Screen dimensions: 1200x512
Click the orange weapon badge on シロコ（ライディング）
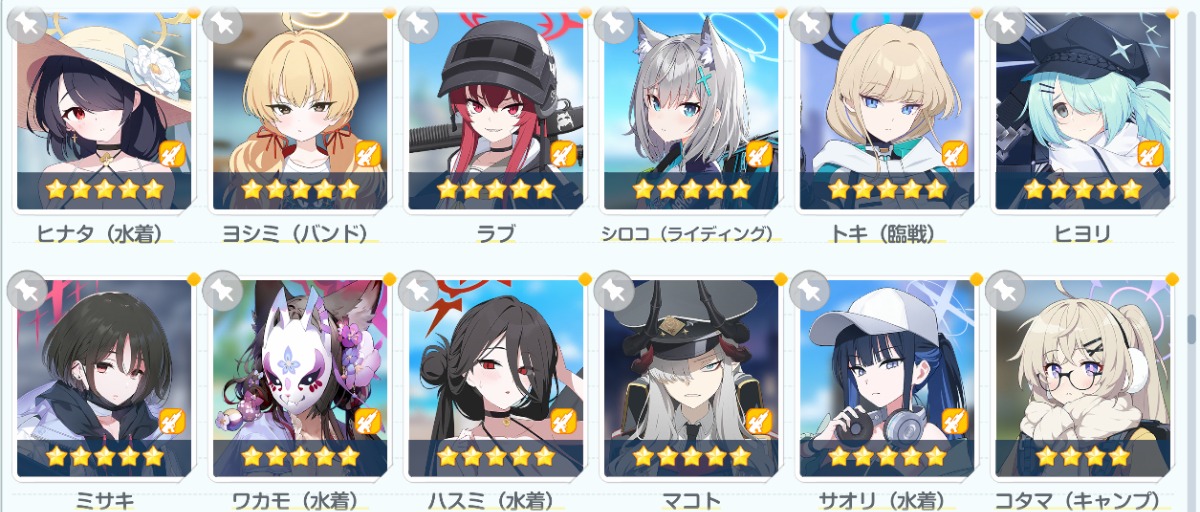coord(760,154)
